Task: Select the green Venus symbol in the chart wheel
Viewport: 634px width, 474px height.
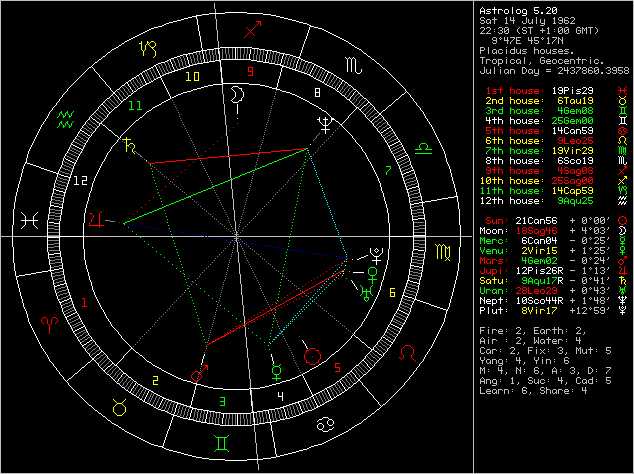Action: pyautogui.click(x=372, y=274)
